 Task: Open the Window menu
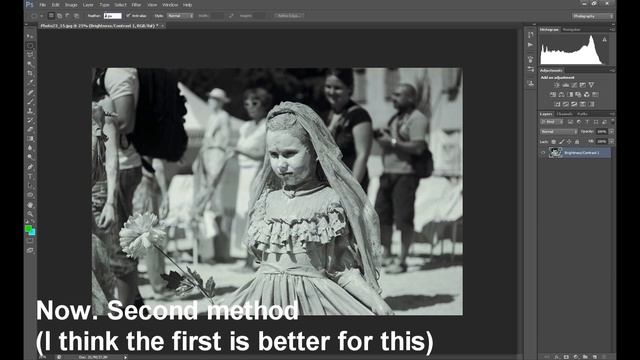170,5
